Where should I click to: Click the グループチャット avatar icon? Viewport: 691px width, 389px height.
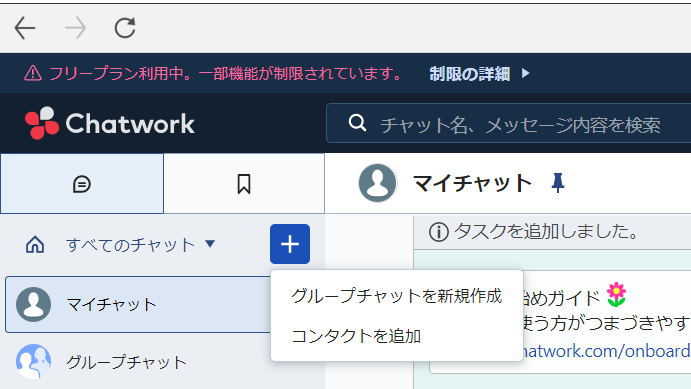33,362
